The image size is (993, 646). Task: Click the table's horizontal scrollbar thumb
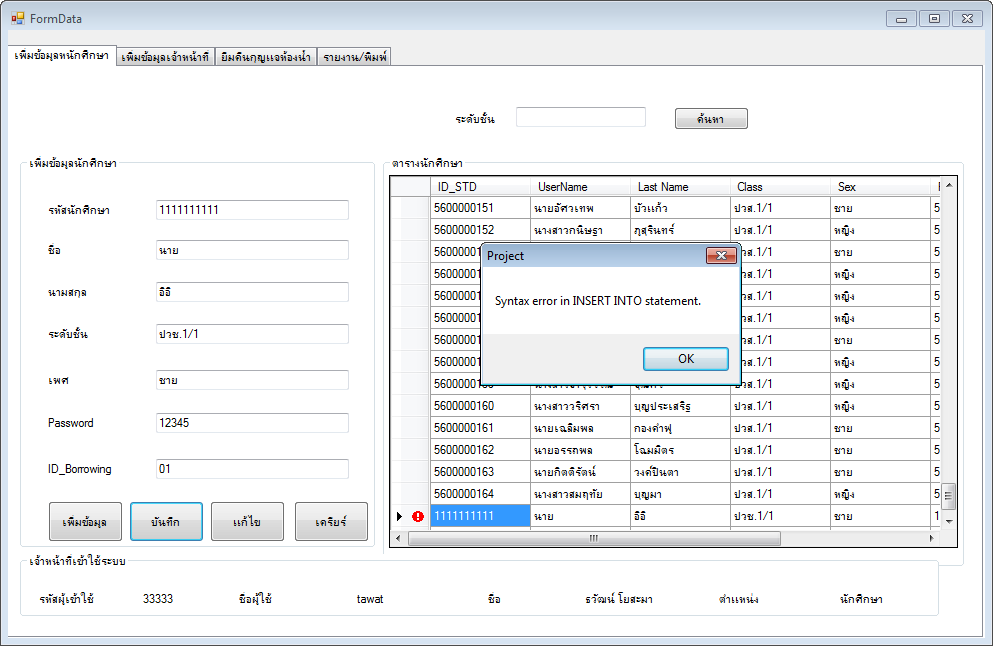pyautogui.click(x=594, y=538)
